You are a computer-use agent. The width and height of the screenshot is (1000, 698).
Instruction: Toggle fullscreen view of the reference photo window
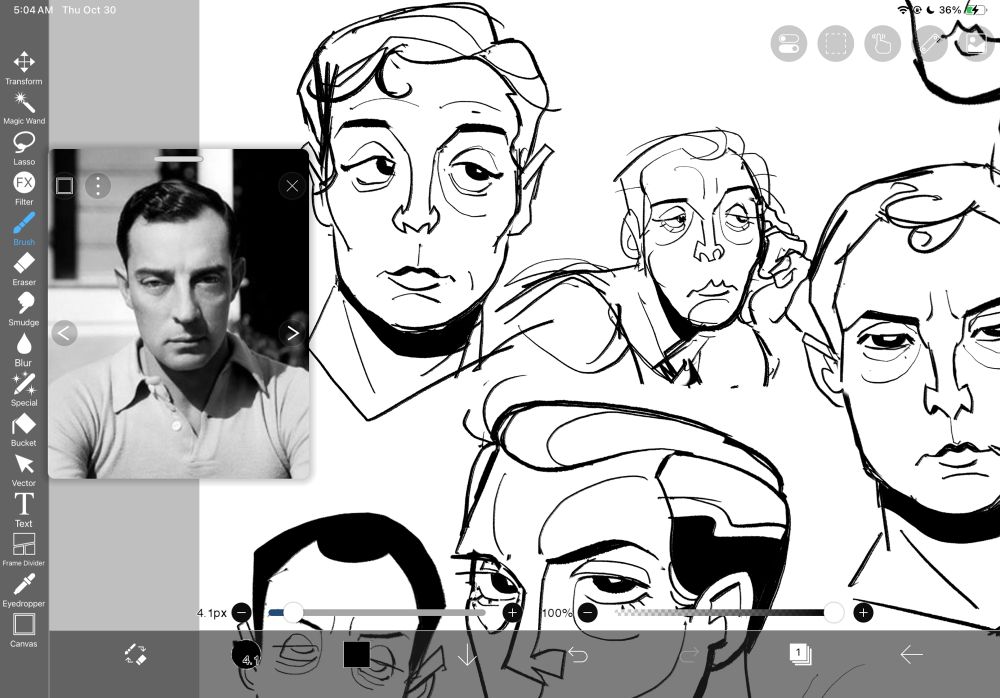(66, 186)
